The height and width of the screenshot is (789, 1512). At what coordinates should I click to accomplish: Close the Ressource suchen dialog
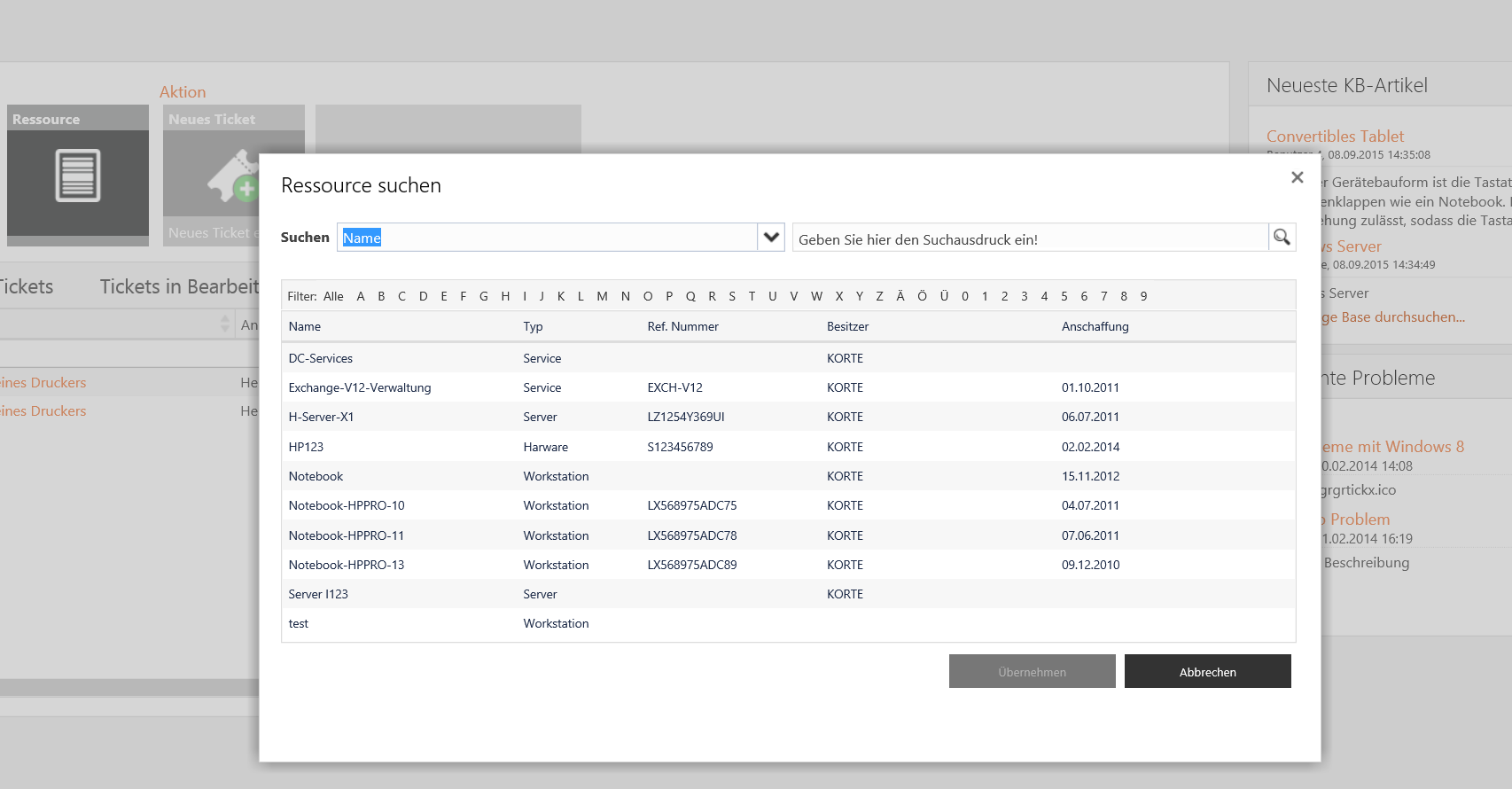point(1298,177)
